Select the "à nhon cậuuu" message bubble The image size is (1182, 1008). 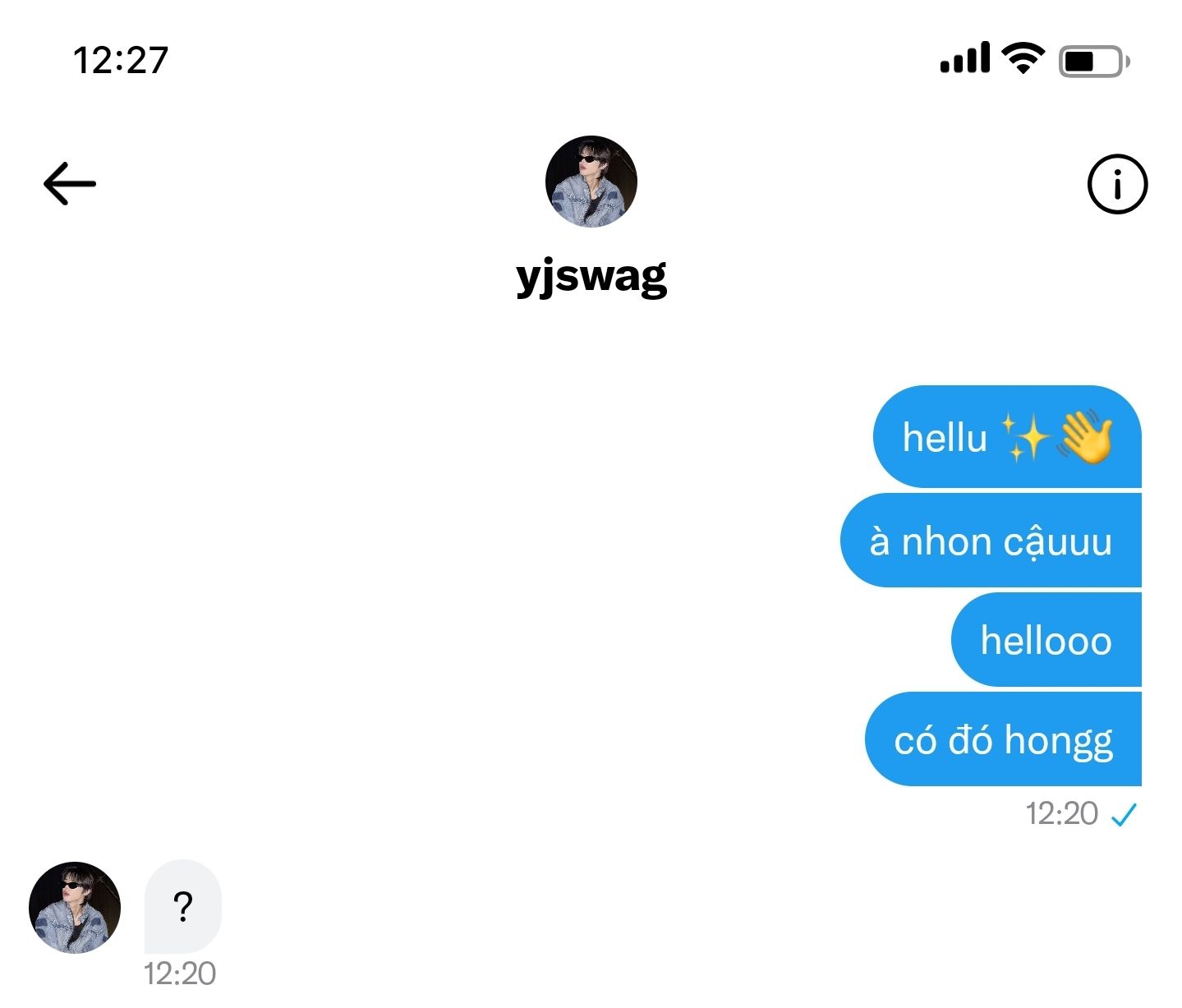coord(991,541)
